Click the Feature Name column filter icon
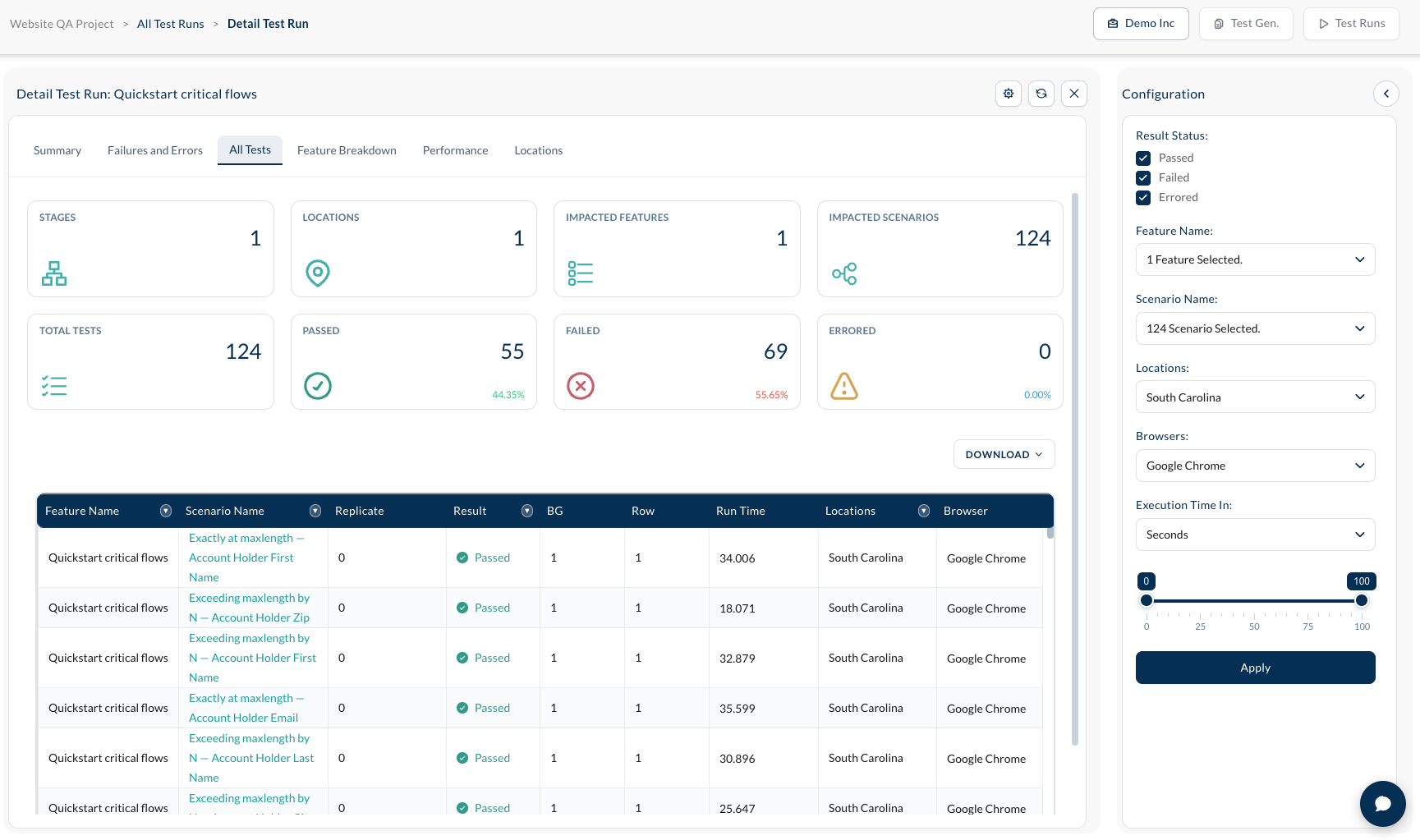Viewport: 1420px width, 840px height. [166, 511]
